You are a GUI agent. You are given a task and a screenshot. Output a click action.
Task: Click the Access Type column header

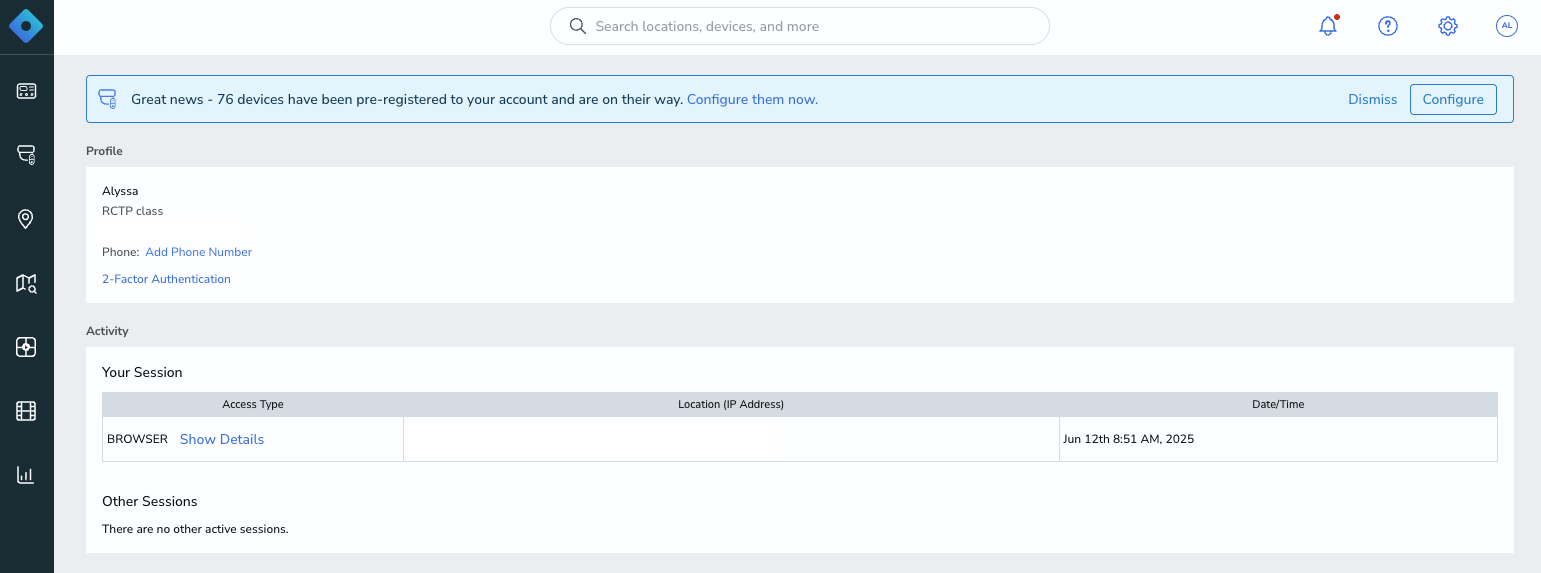tap(253, 404)
